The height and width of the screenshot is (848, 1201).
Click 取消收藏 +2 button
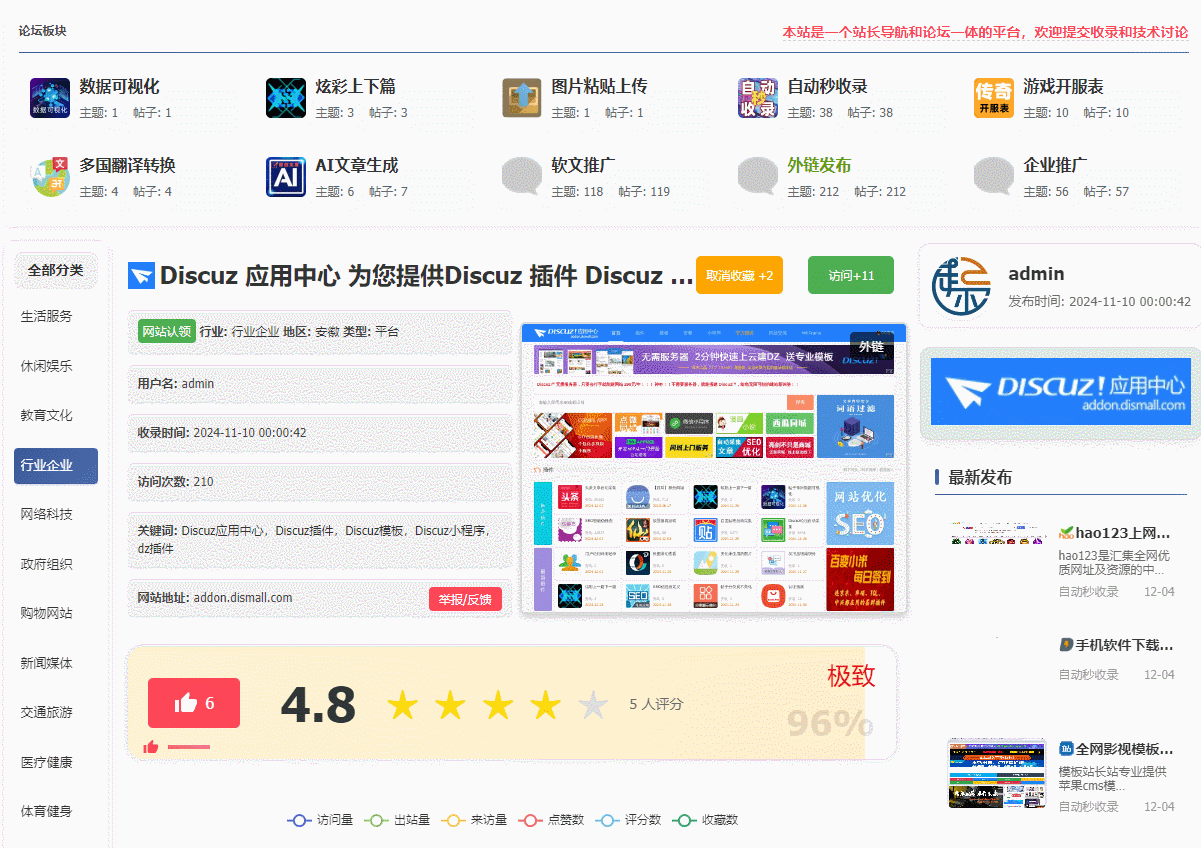point(739,276)
